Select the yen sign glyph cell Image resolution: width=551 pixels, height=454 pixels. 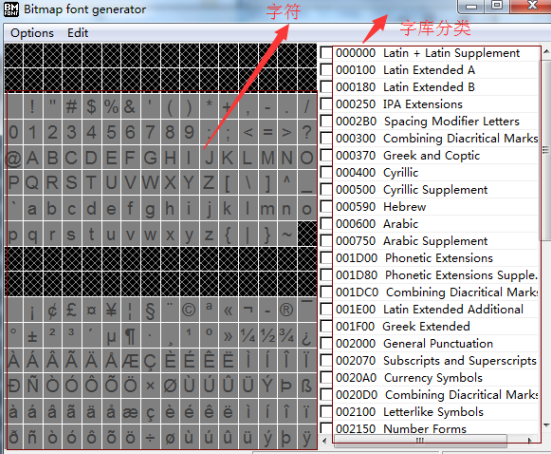[x=111, y=310]
